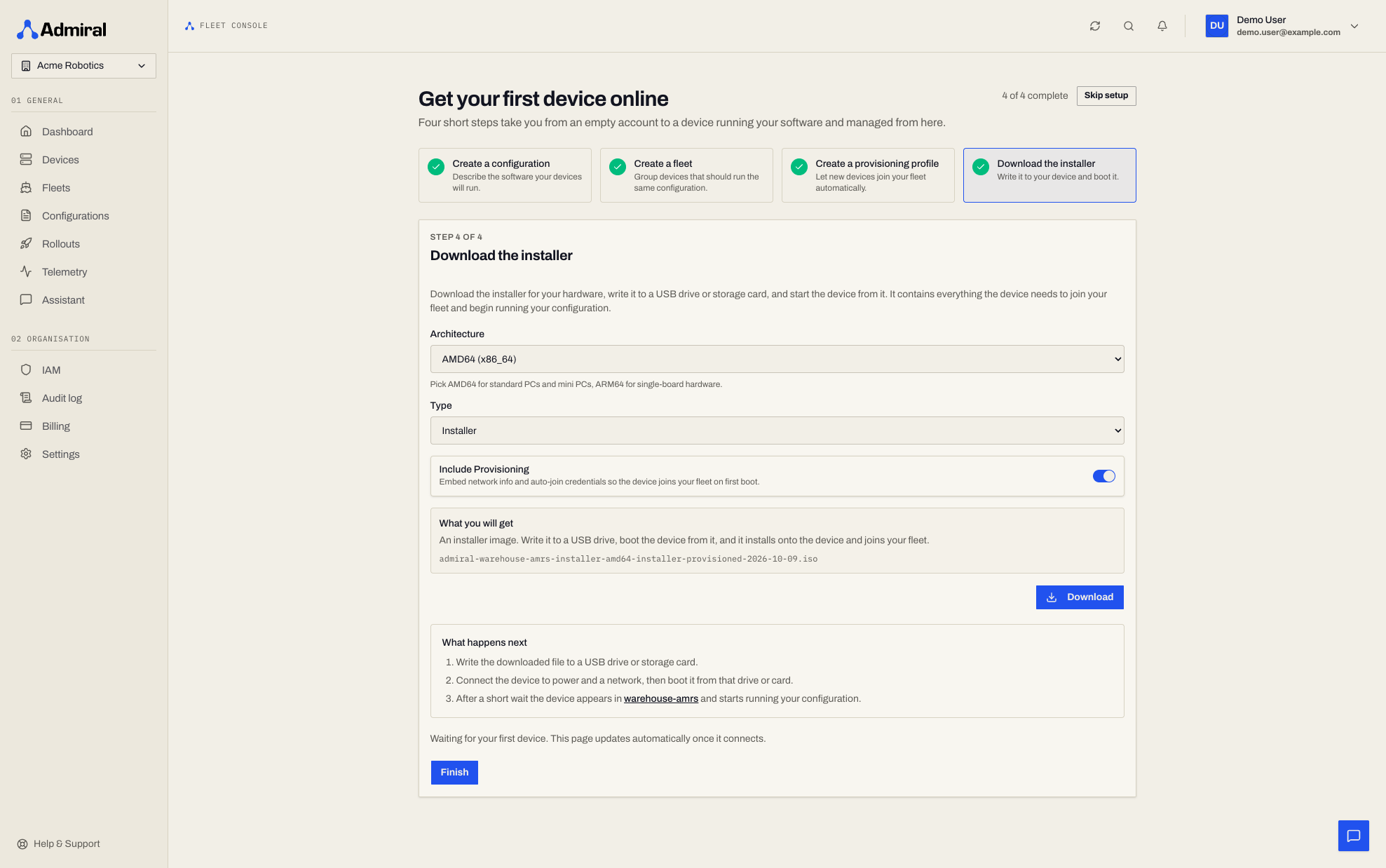
Task: Open the Acme Robotics organisation selector
Action: [x=83, y=66]
